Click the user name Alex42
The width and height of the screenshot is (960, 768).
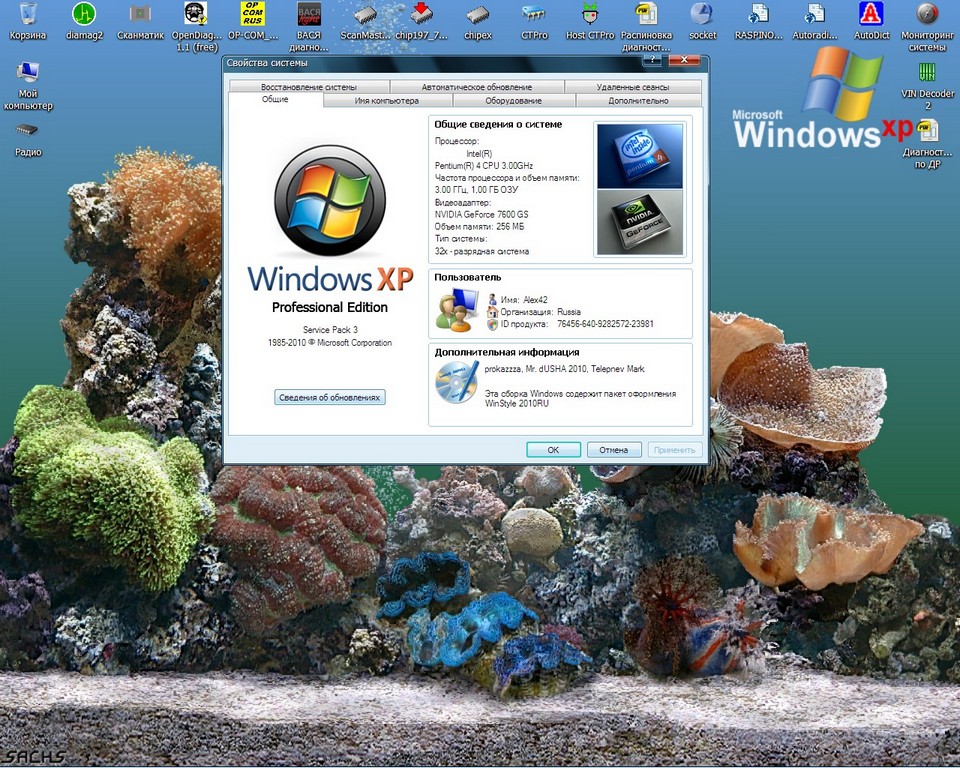coord(535,300)
